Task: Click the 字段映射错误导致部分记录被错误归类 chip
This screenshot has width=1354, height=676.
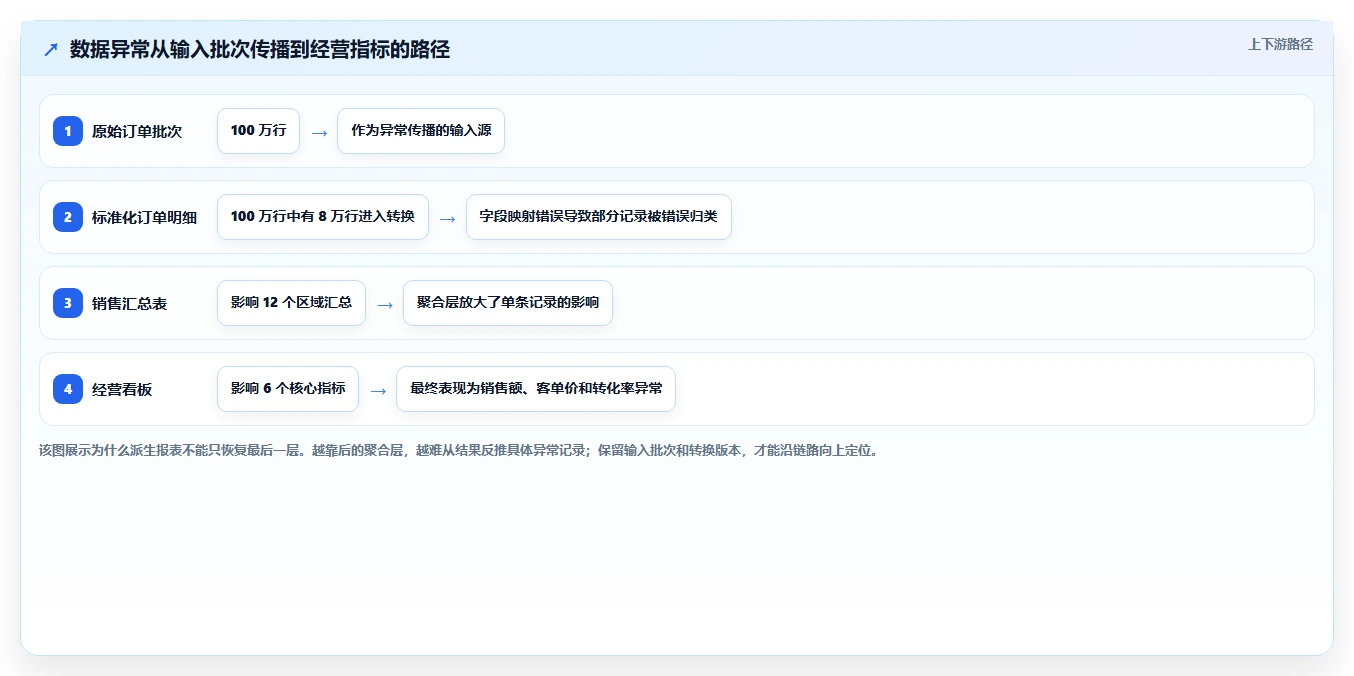Action: coord(599,217)
